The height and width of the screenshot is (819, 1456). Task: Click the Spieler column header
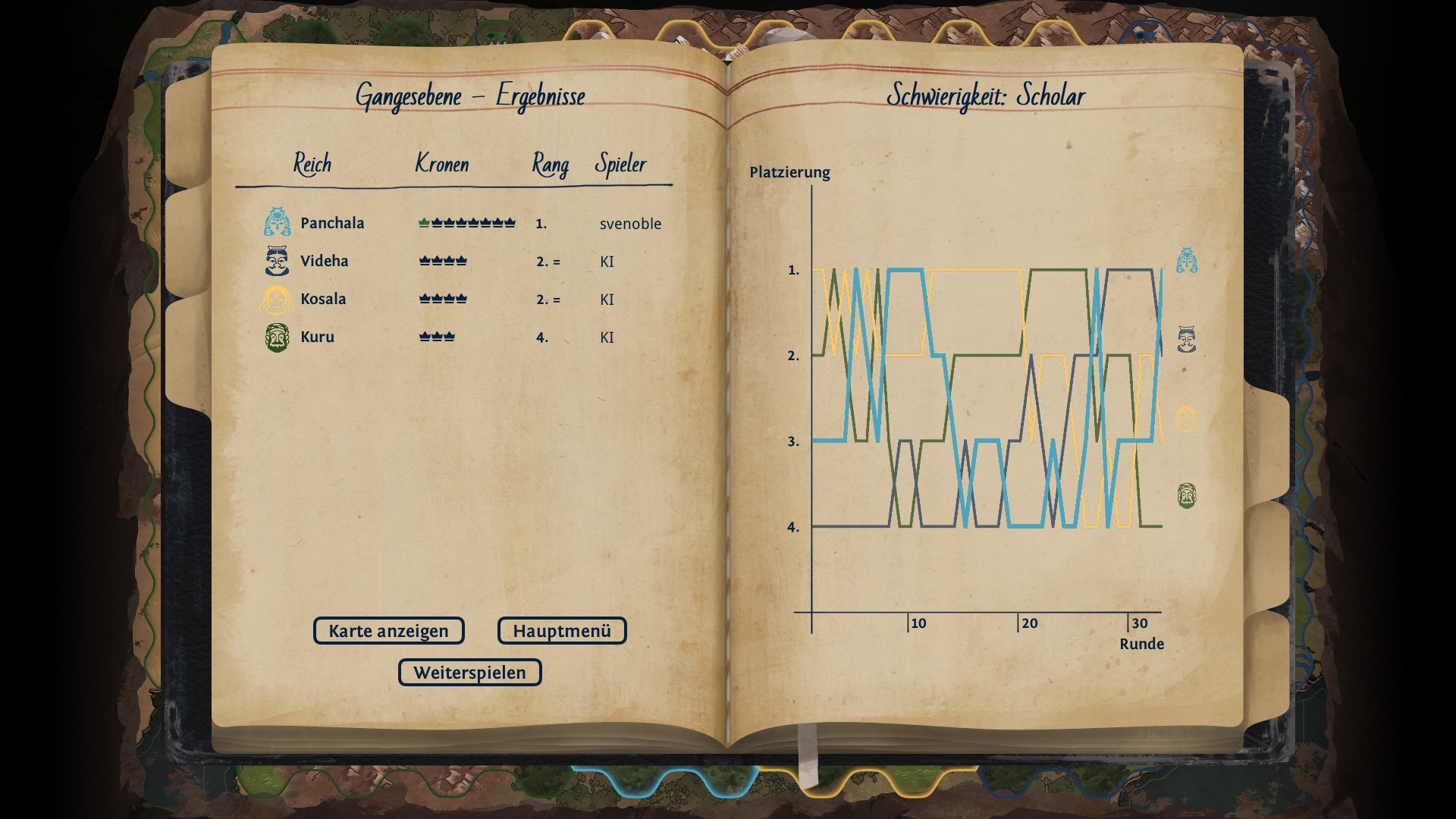point(620,164)
